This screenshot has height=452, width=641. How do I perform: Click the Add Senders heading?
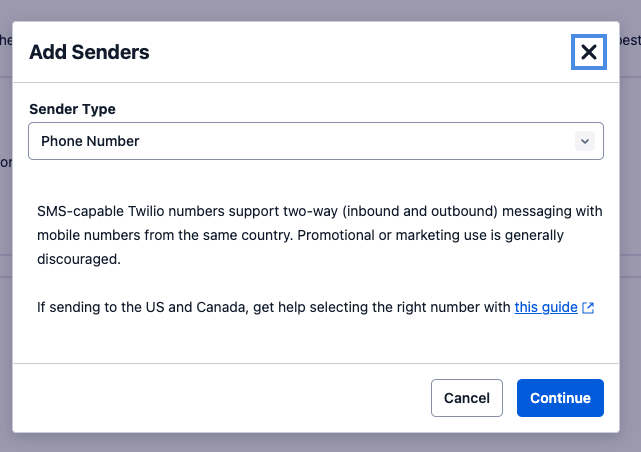click(x=89, y=52)
